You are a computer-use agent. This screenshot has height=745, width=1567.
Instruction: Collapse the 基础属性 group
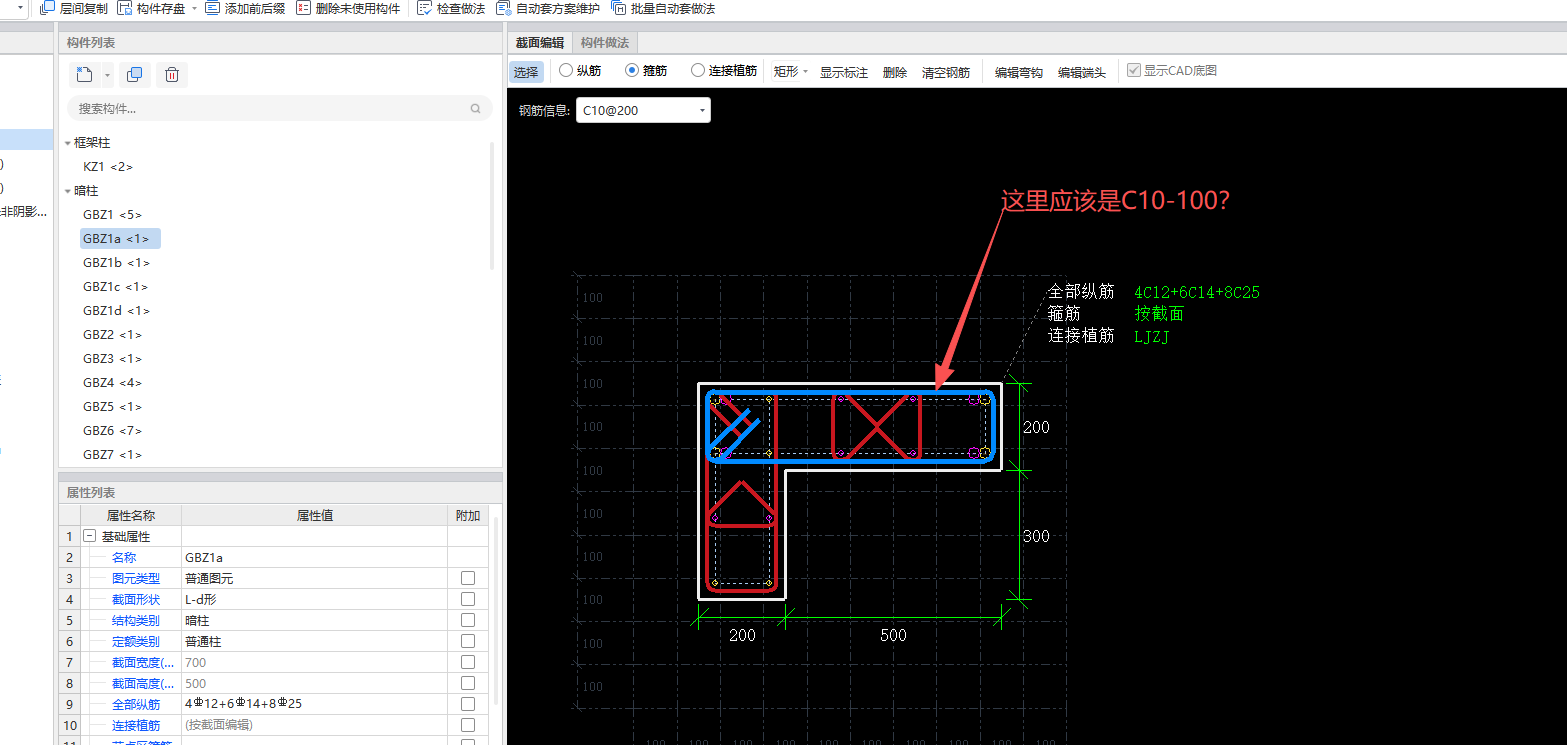point(89,537)
